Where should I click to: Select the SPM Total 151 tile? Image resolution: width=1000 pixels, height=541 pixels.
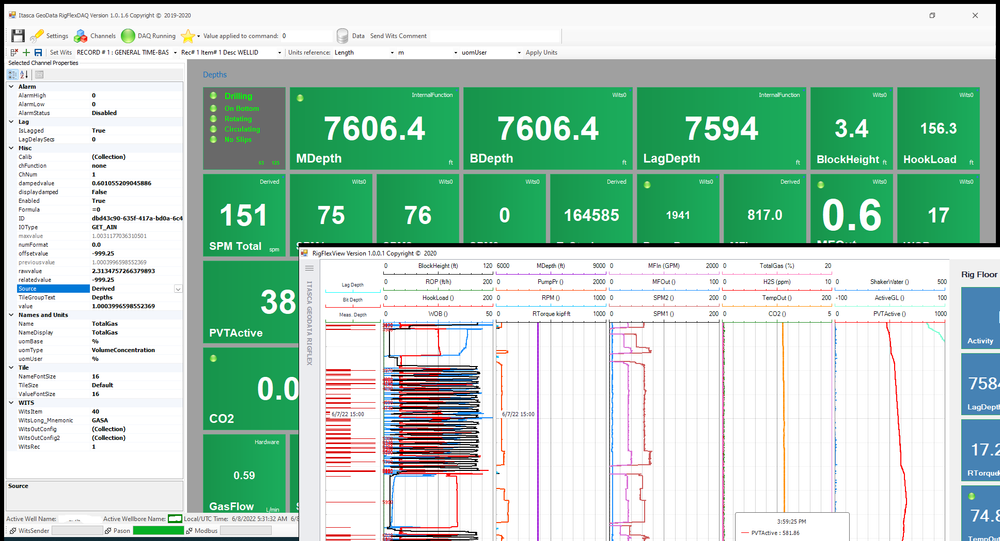tap(244, 215)
